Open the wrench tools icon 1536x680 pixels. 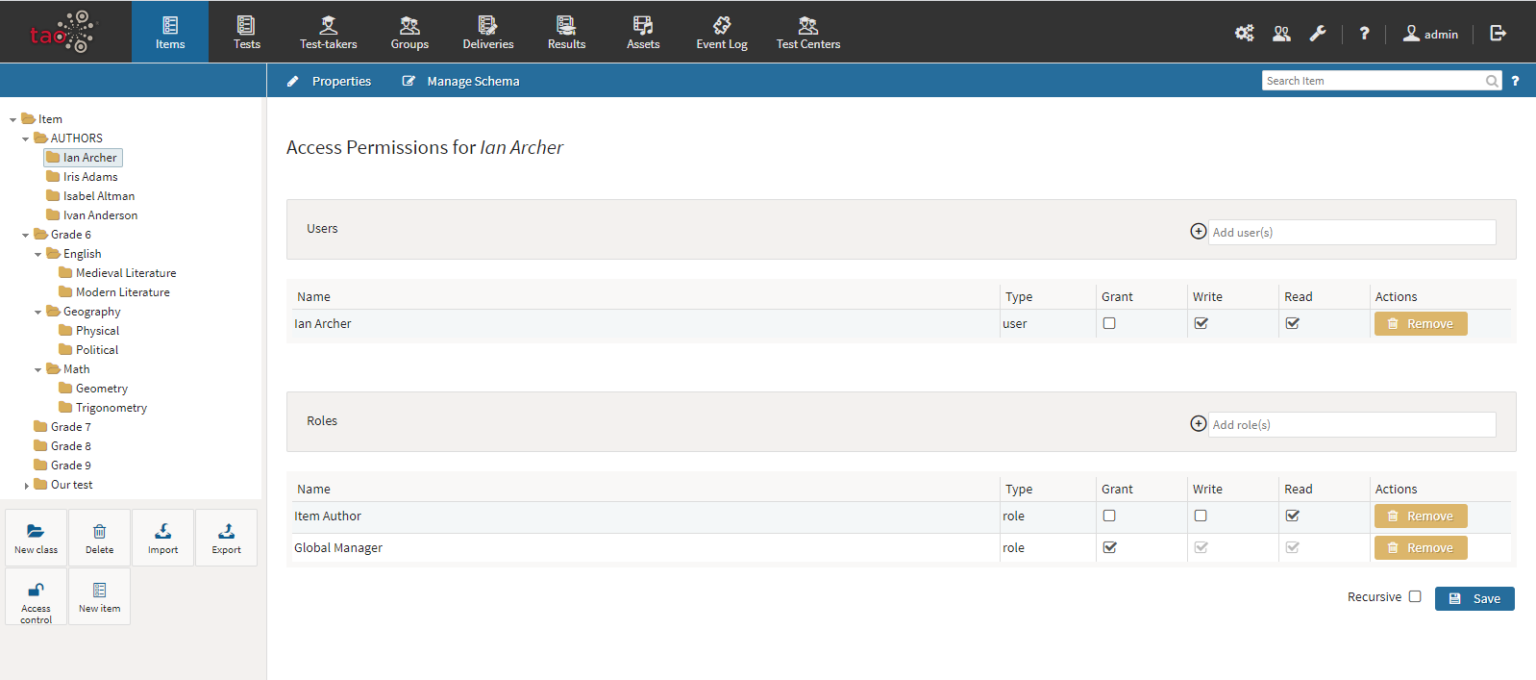(x=1318, y=33)
